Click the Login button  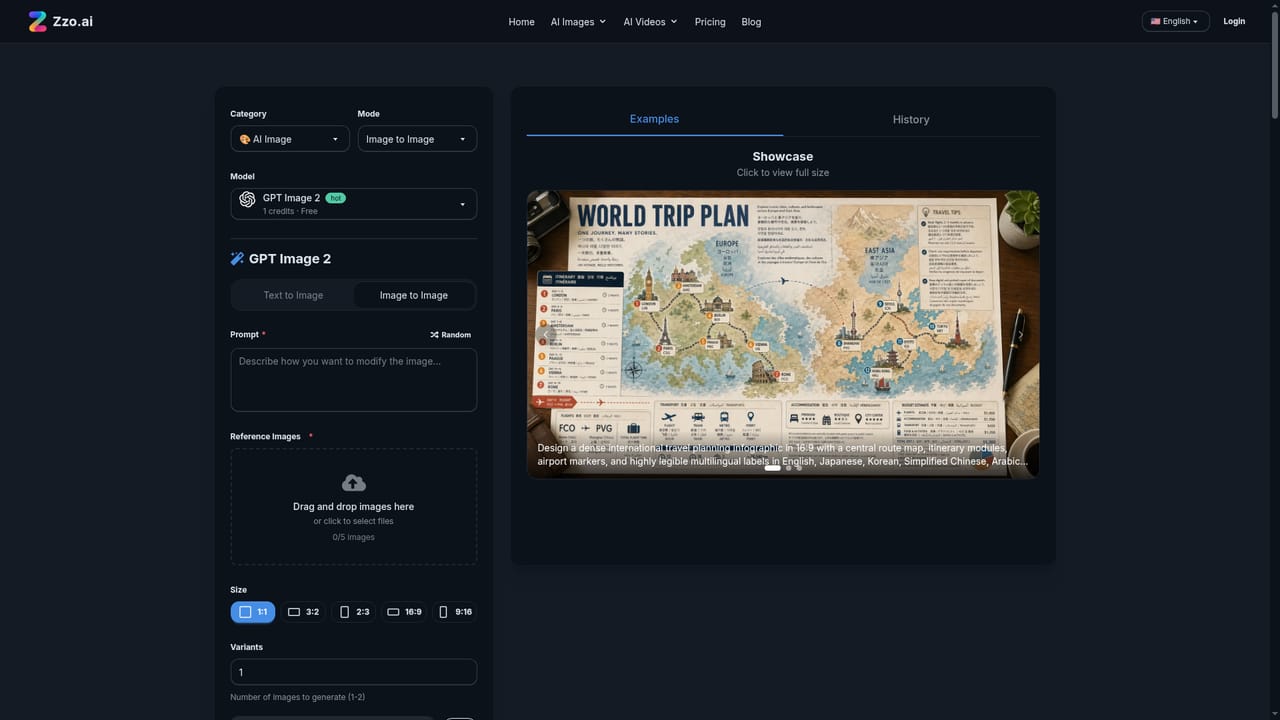tap(1234, 21)
